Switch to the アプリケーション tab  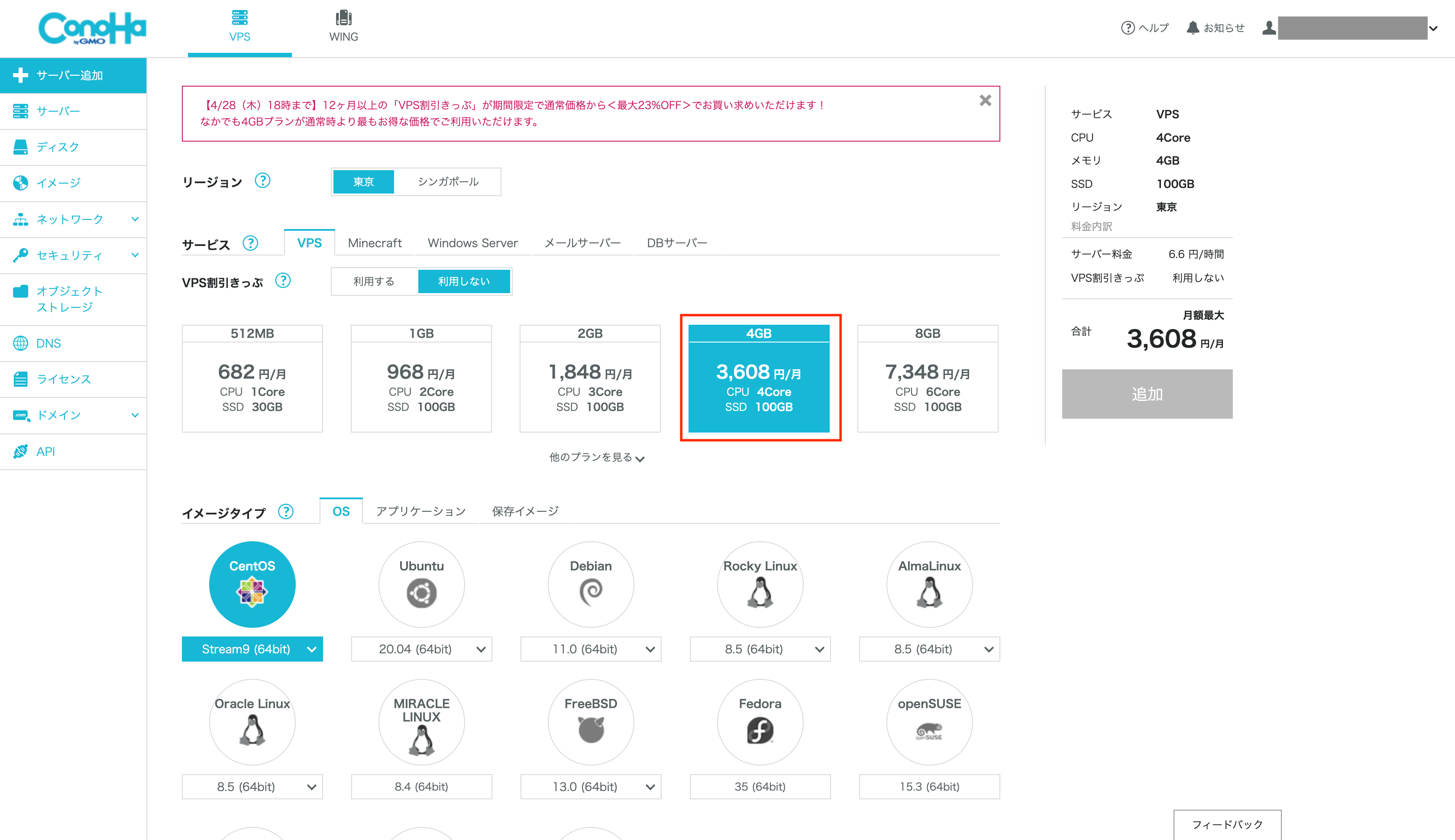[420, 511]
